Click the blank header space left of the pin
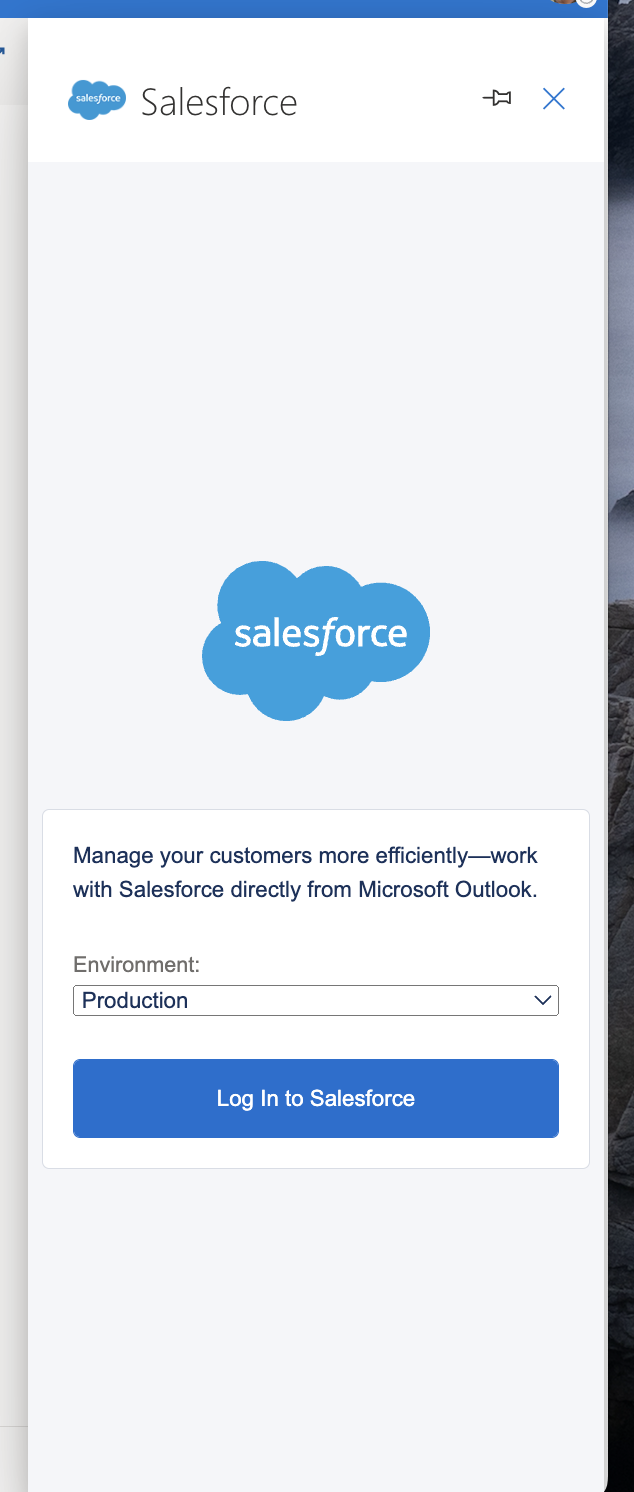 point(390,100)
